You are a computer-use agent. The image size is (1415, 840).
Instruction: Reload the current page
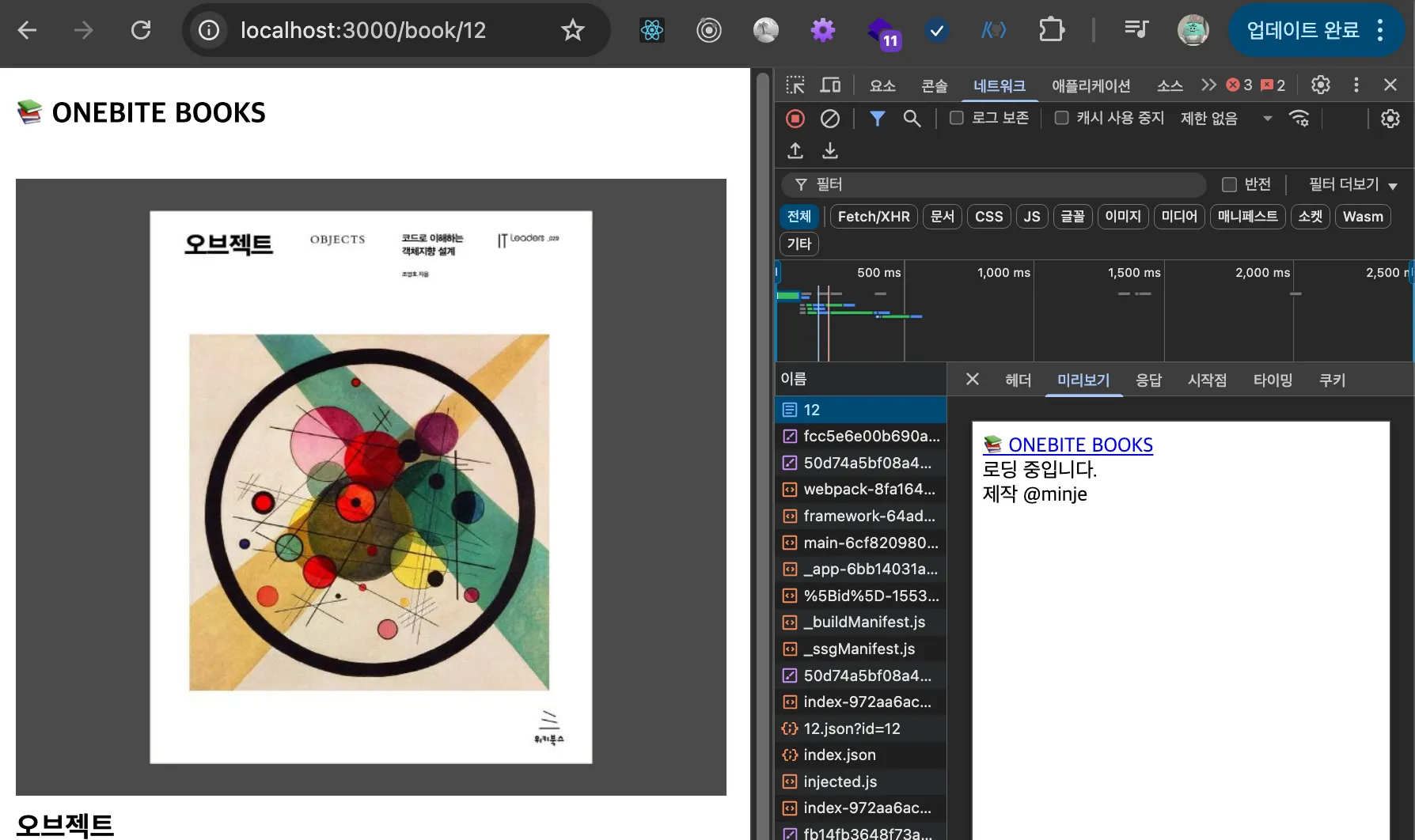pyautogui.click(x=141, y=30)
